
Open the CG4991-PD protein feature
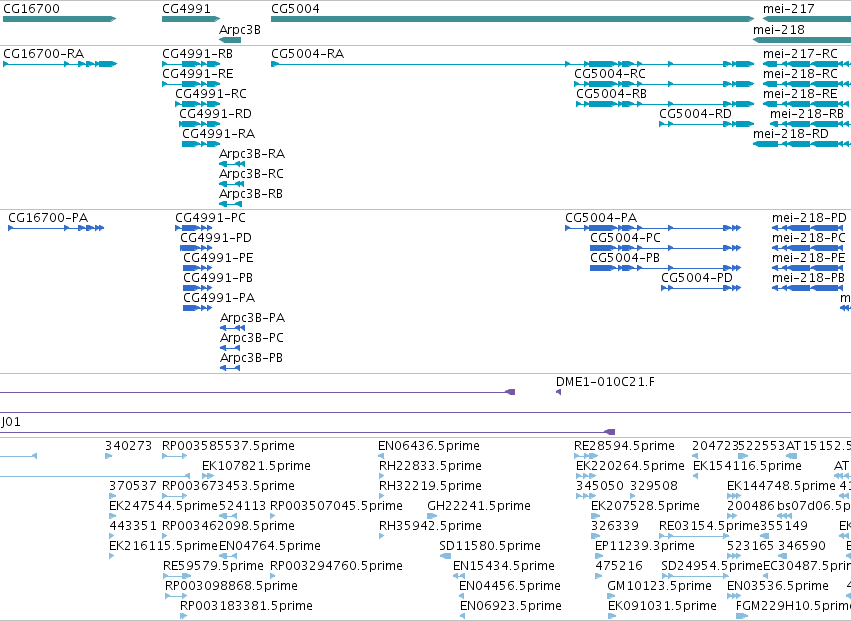point(196,248)
